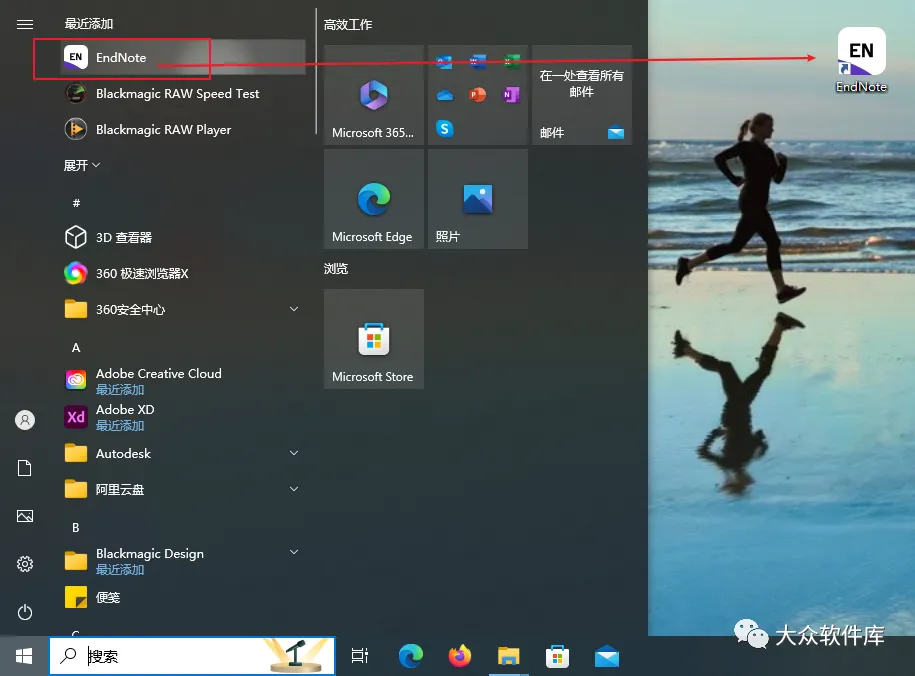The width and height of the screenshot is (915, 676).
Task: Open the Microsoft Edge tile
Action: [373, 199]
